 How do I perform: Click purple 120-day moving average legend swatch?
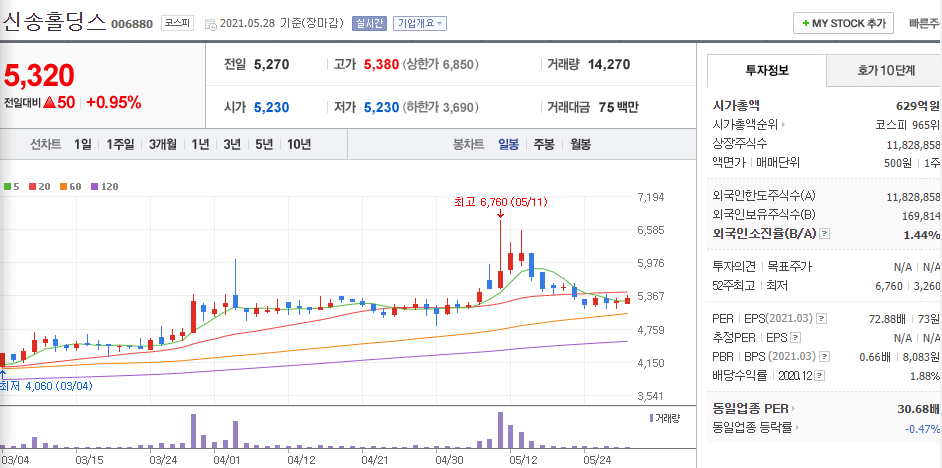[94, 187]
